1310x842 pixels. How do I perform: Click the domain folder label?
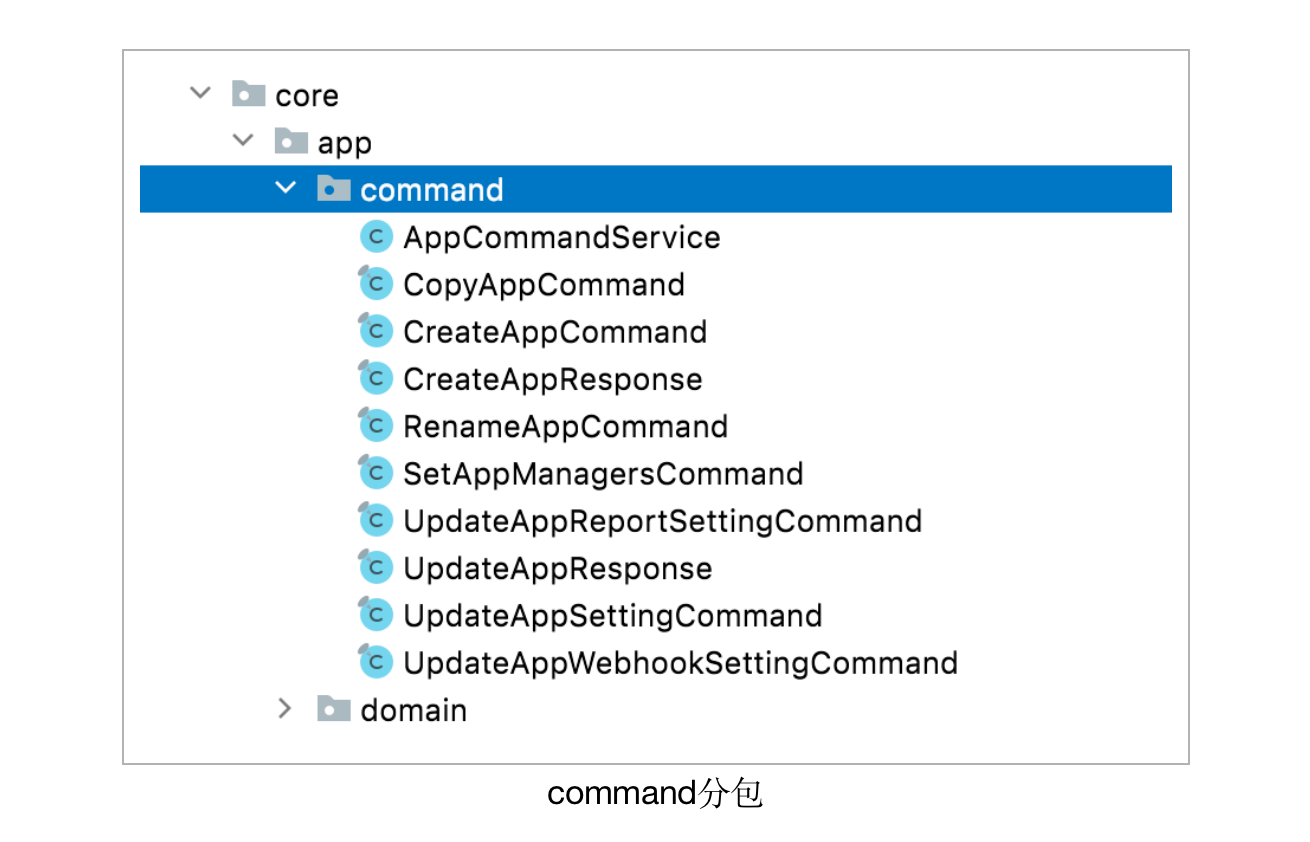(x=413, y=711)
